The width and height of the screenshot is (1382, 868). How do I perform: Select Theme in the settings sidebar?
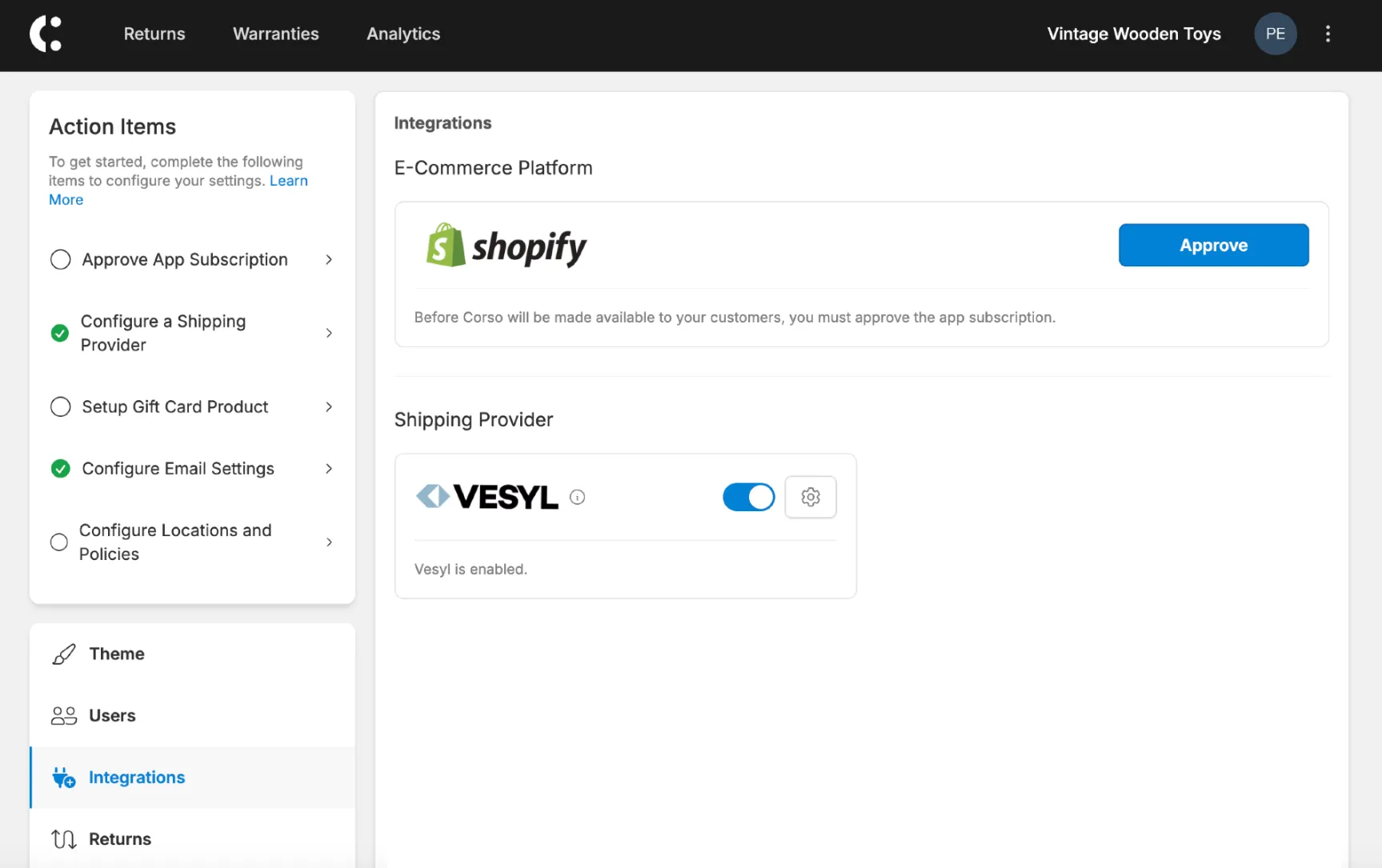pyautogui.click(x=192, y=654)
